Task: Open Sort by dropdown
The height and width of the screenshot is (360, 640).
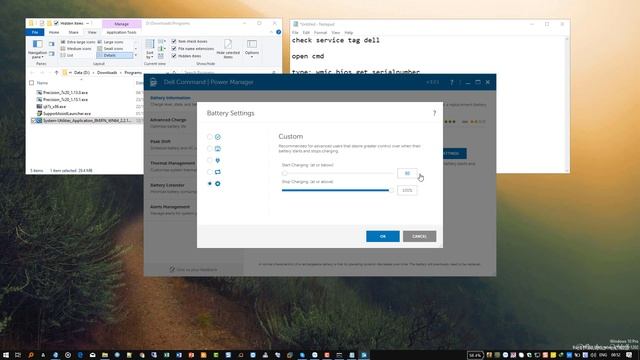Action: click(150, 49)
